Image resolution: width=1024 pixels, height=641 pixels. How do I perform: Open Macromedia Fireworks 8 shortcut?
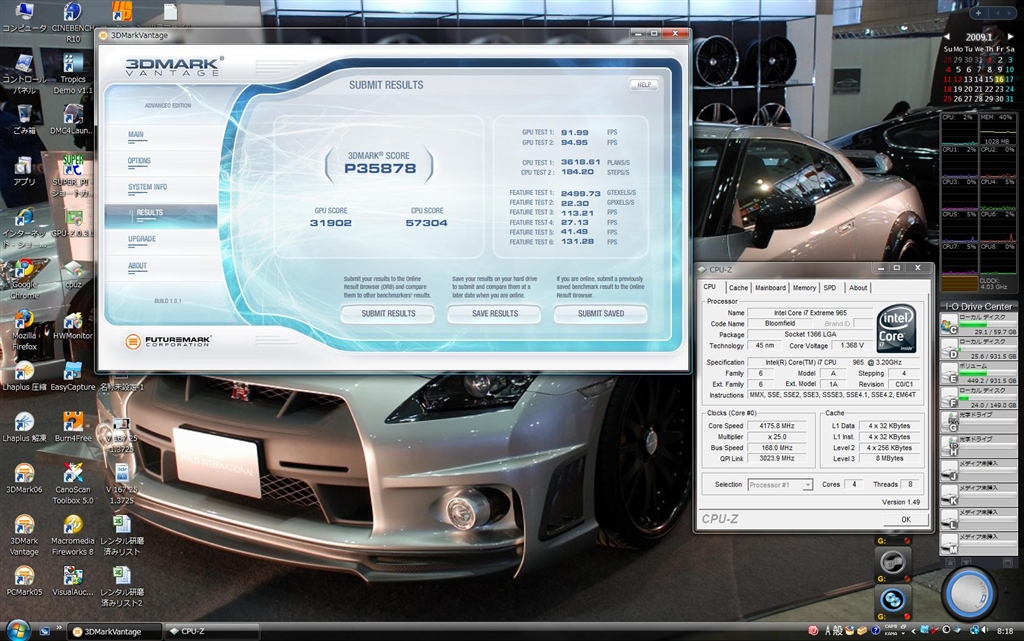point(73,526)
